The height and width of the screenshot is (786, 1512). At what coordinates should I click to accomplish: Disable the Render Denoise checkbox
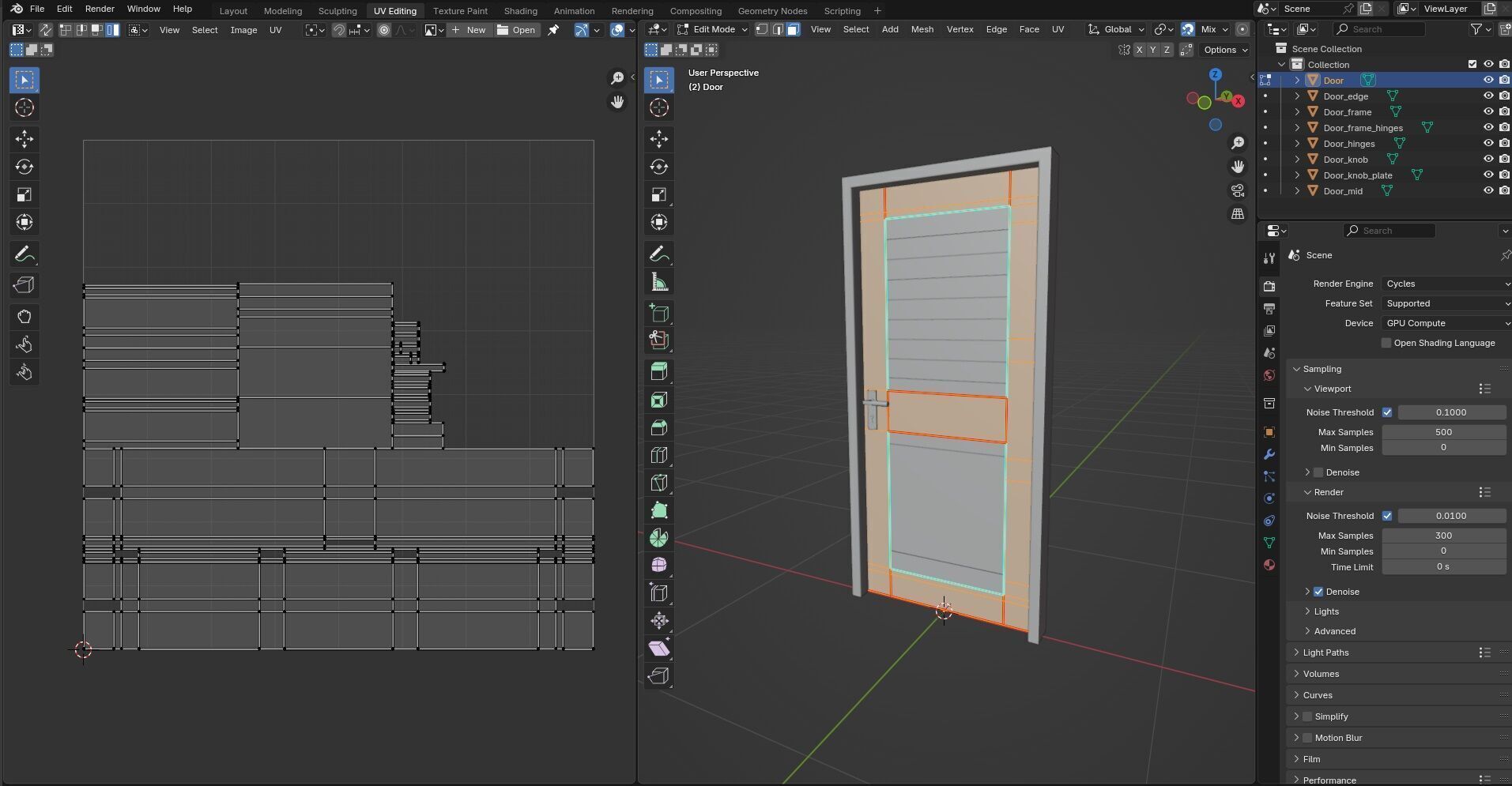(1318, 592)
